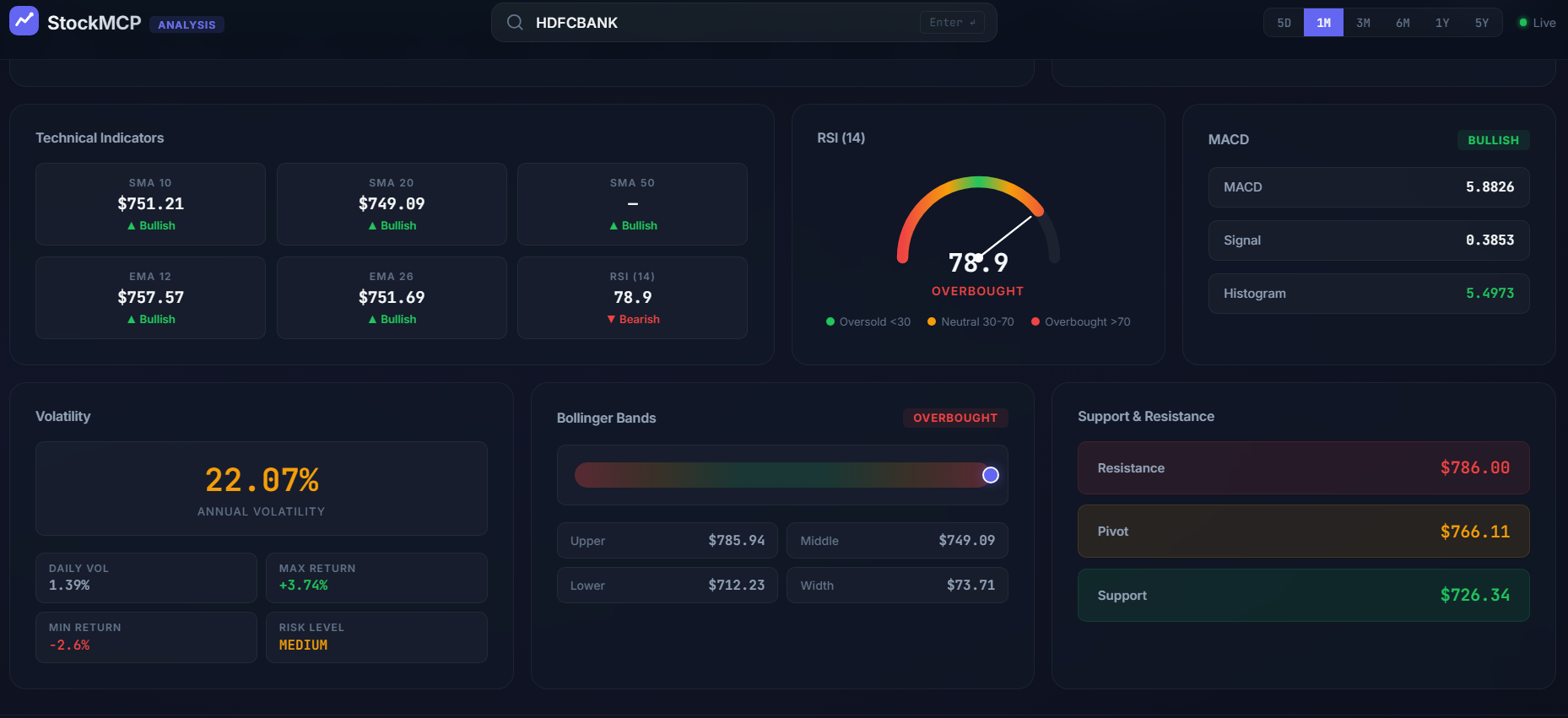Screen dimensions: 1568x718
Task: Click the Daily Vol 1.39% cell
Action: (x=146, y=578)
